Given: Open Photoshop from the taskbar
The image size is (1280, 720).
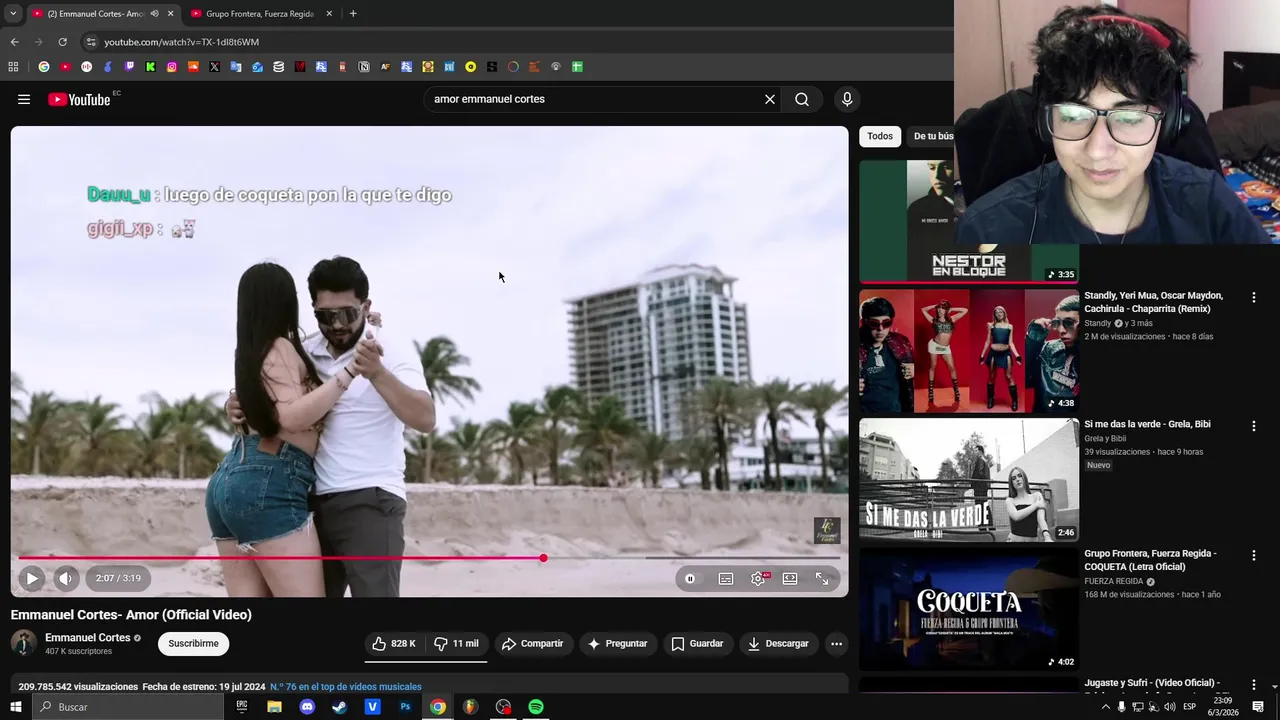Looking at the screenshot, I should pyautogui.click(x=405, y=707).
